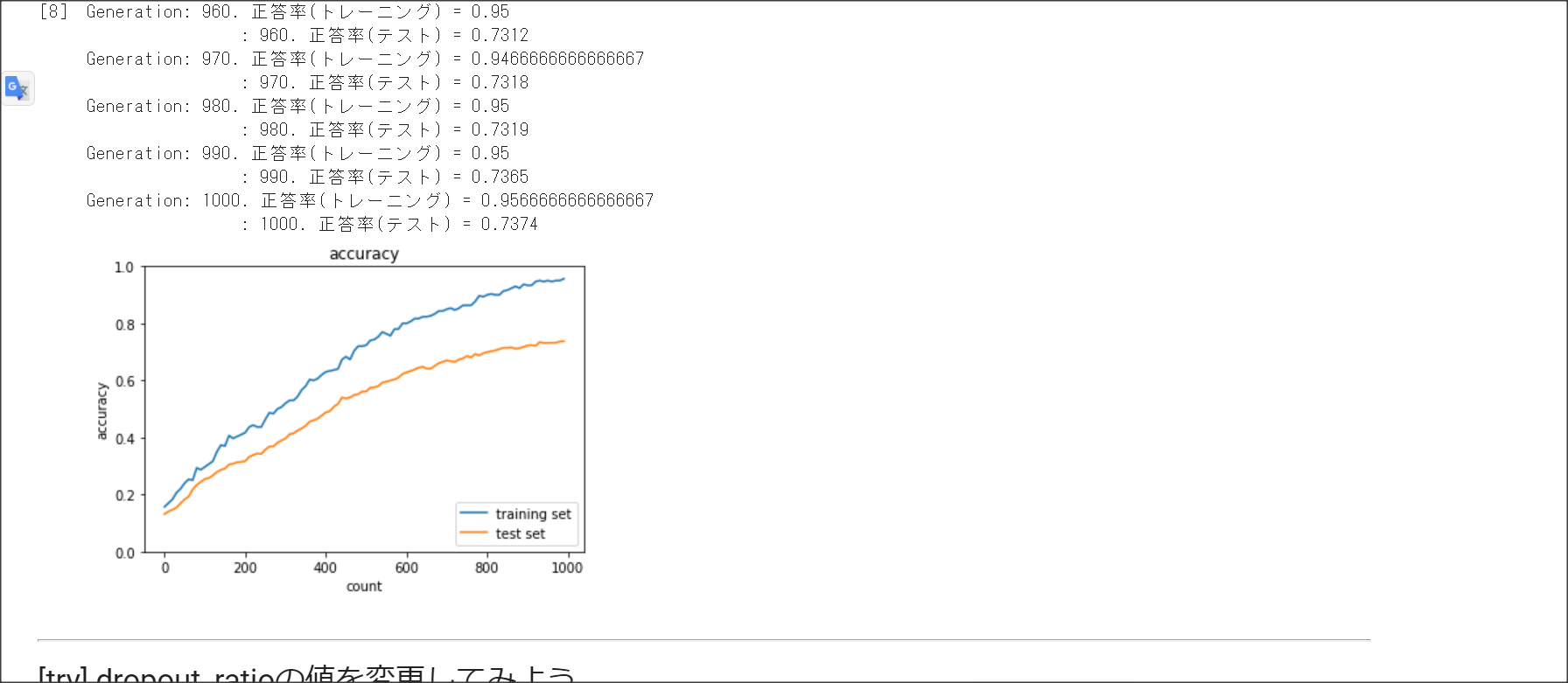Select training accuracy value 0.9566666666666667
Viewport: 1568px width, 683px height.
tap(567, 200)
